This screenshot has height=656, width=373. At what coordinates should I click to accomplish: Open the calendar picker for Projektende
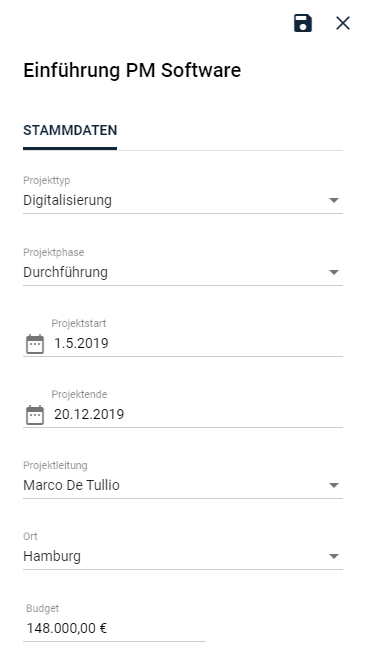click(x=35, y=415)
